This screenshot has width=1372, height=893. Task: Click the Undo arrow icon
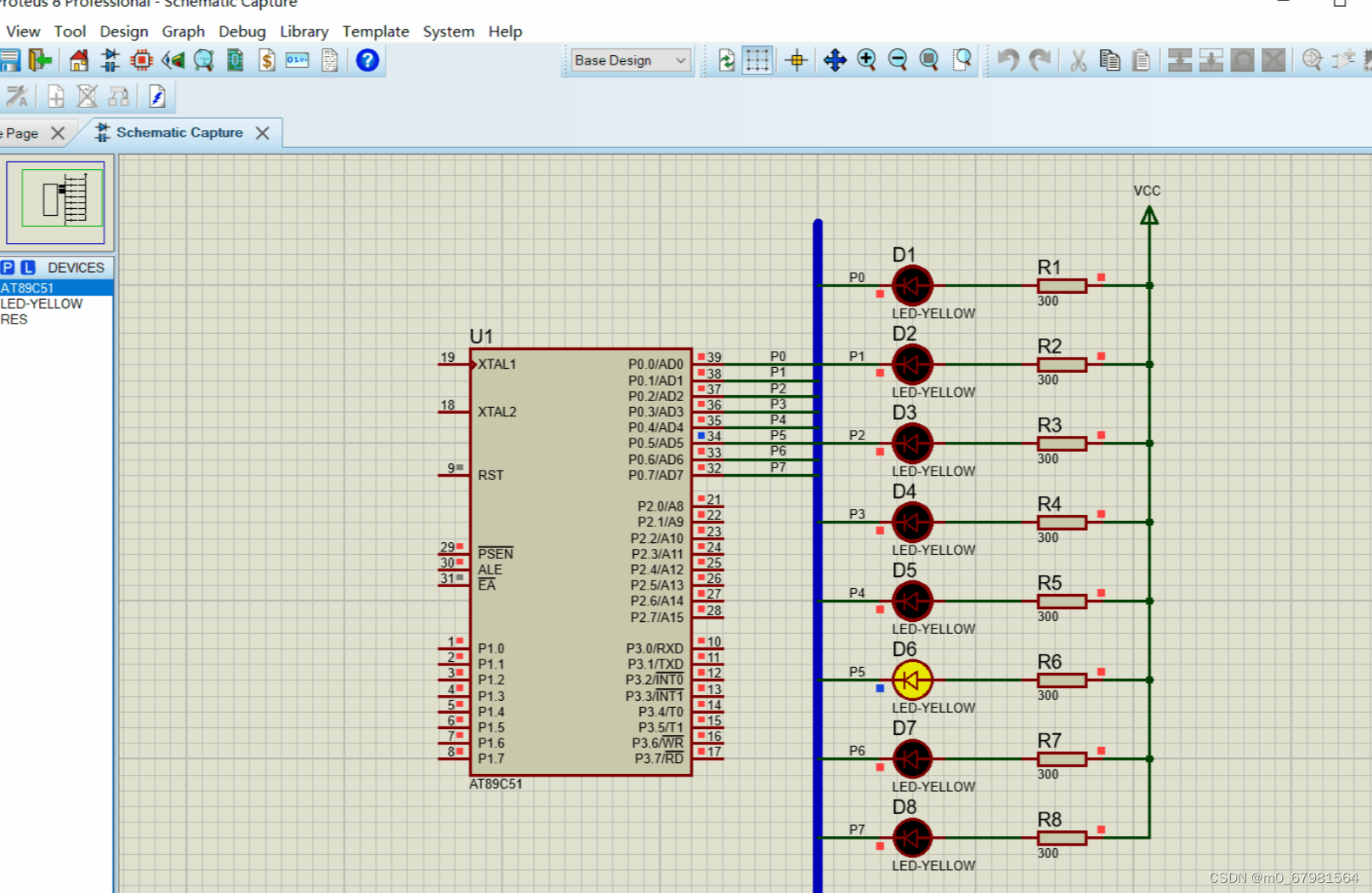[x=1008, y=60]
